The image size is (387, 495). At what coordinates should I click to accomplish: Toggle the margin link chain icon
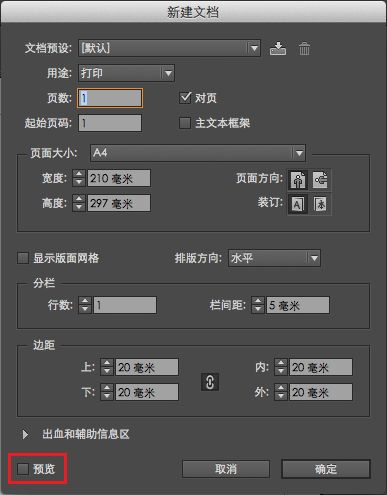click(210, 381)
